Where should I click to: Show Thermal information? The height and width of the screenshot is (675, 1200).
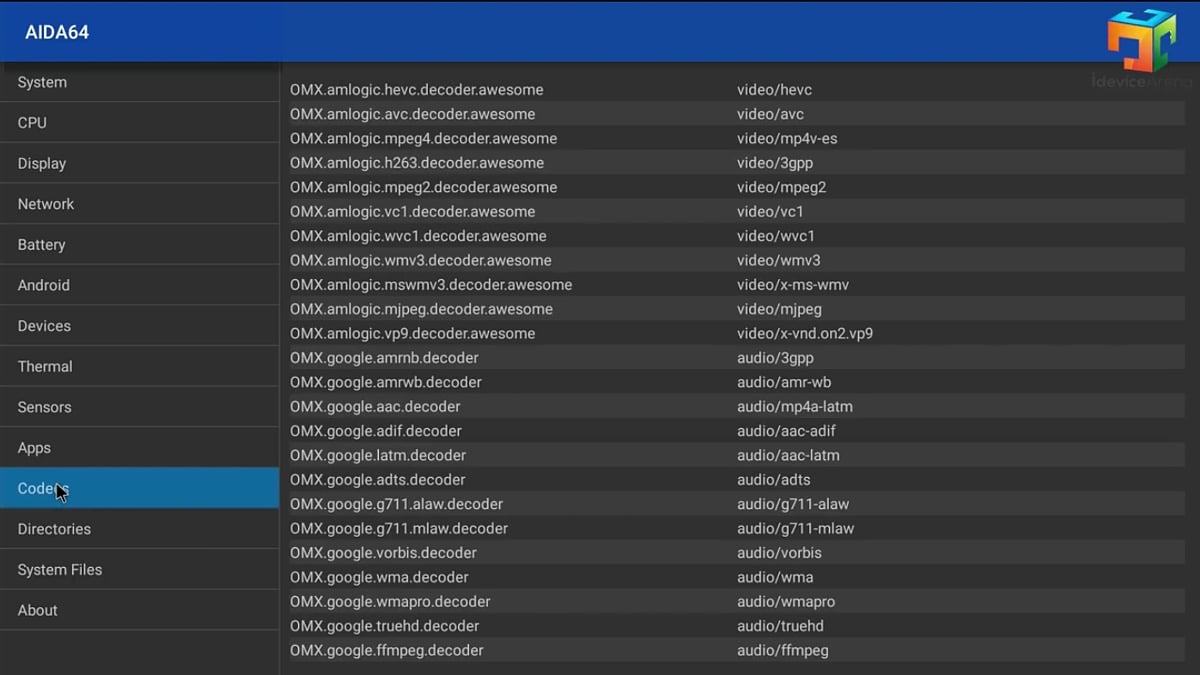[x=139, y=366]
